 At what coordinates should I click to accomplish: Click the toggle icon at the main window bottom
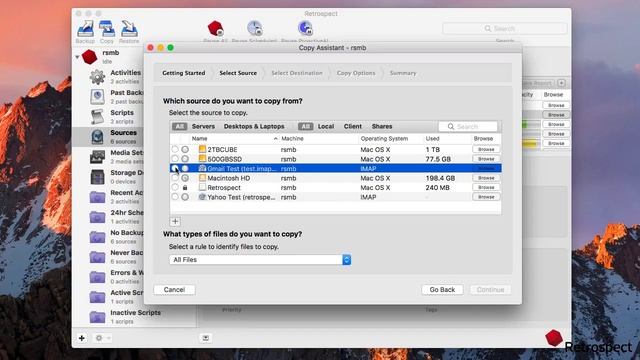[206, 338]
